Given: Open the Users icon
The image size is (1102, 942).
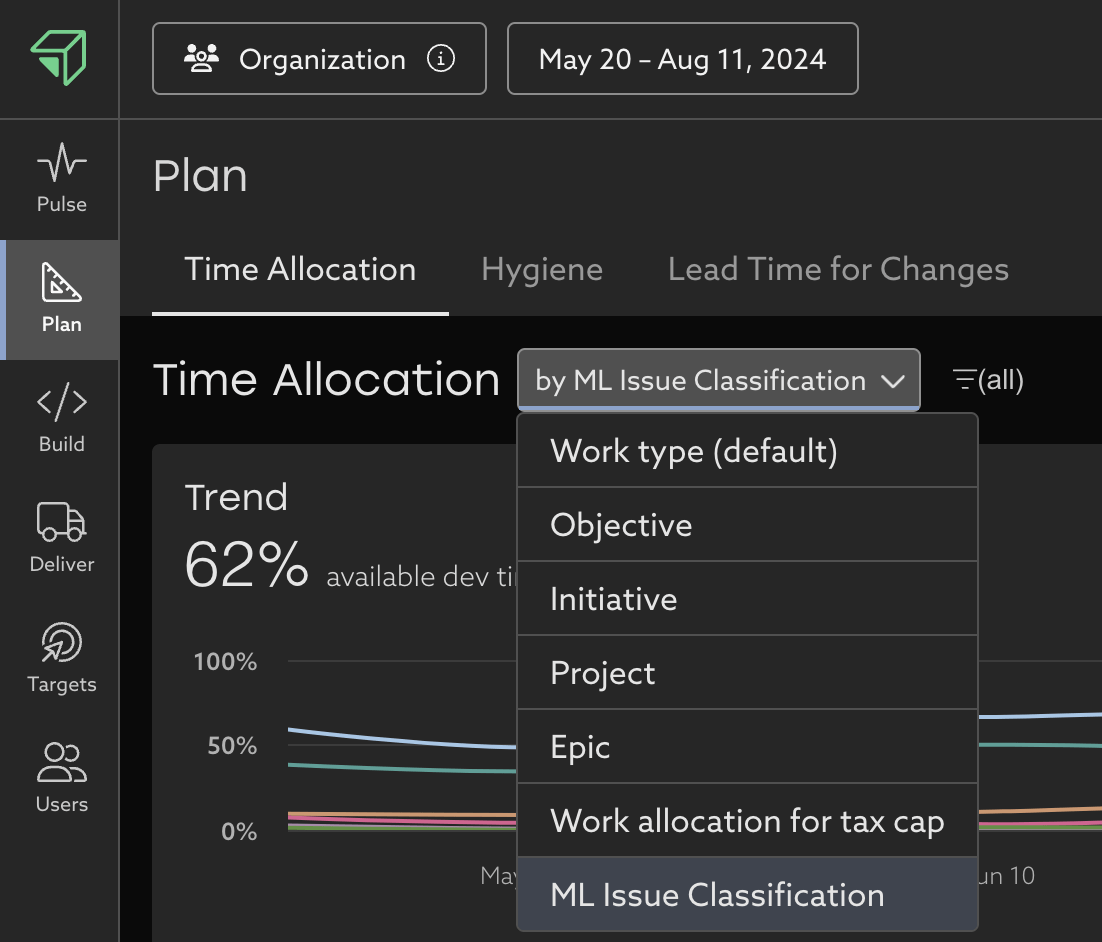Looking at the screenshot, I should tap(61, 763).
